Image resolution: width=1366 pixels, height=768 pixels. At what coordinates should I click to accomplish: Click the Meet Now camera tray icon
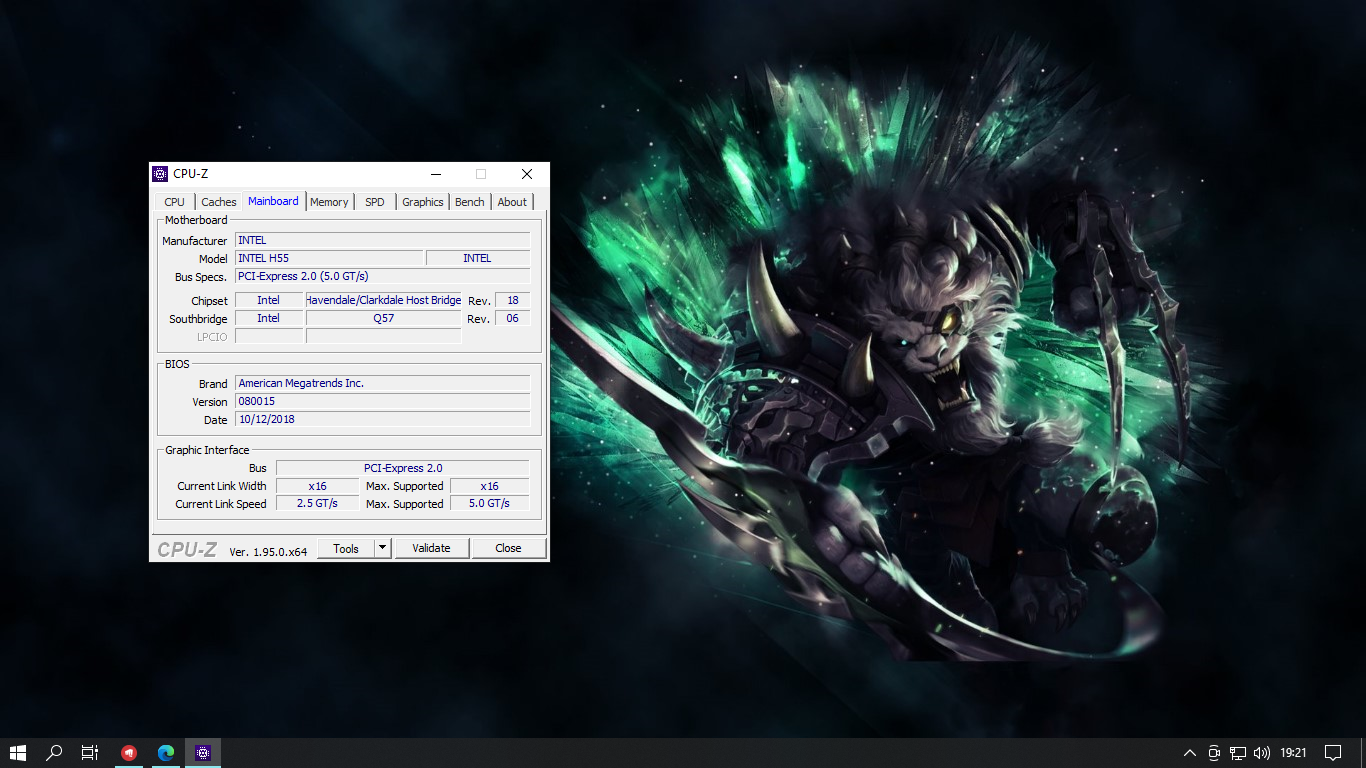click(x=1214, y=753)
